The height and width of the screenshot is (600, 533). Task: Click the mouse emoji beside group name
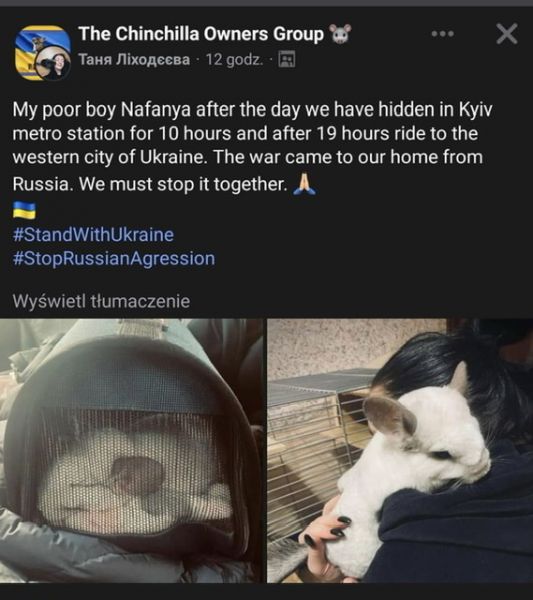coord(340,34)
